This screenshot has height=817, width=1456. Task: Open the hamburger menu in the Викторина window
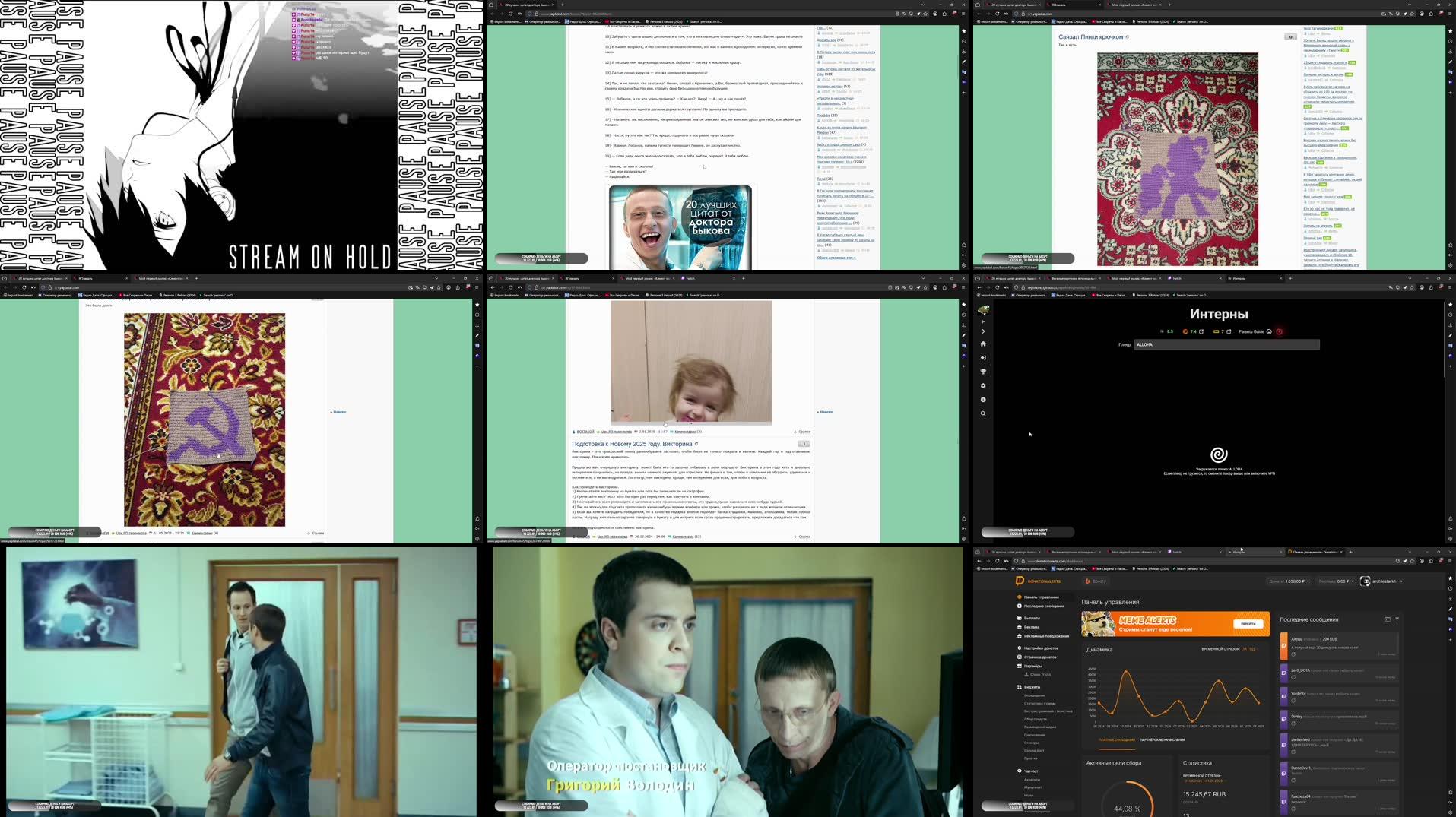click(963, 287)
